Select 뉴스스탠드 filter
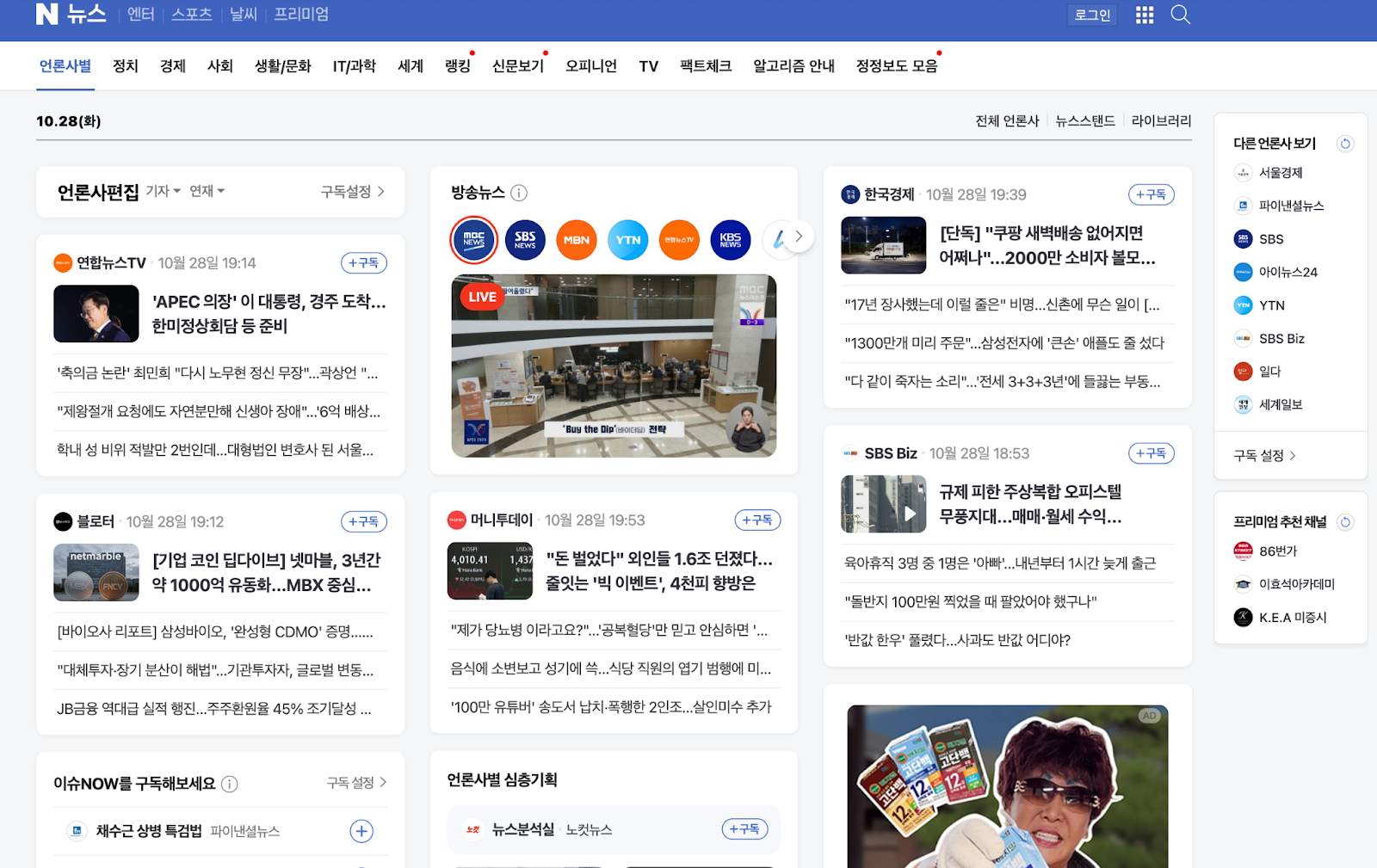The height and width of the screenshot is (868, 1377). click(1085, 121)
